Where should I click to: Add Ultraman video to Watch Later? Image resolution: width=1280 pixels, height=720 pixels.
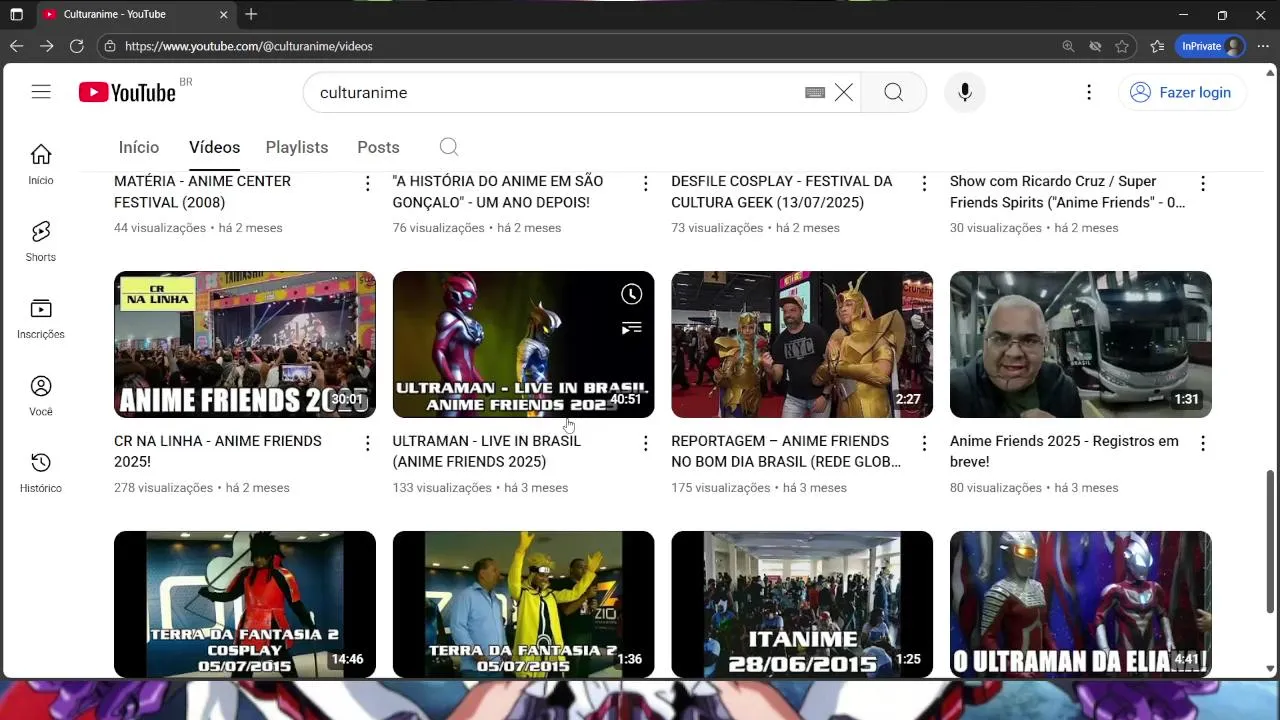(632, 294)
